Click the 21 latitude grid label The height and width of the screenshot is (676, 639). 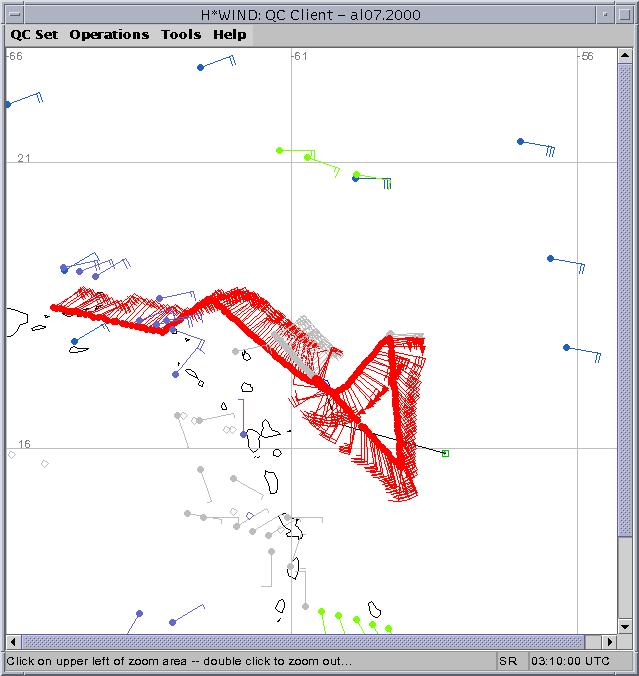[24, 159]
